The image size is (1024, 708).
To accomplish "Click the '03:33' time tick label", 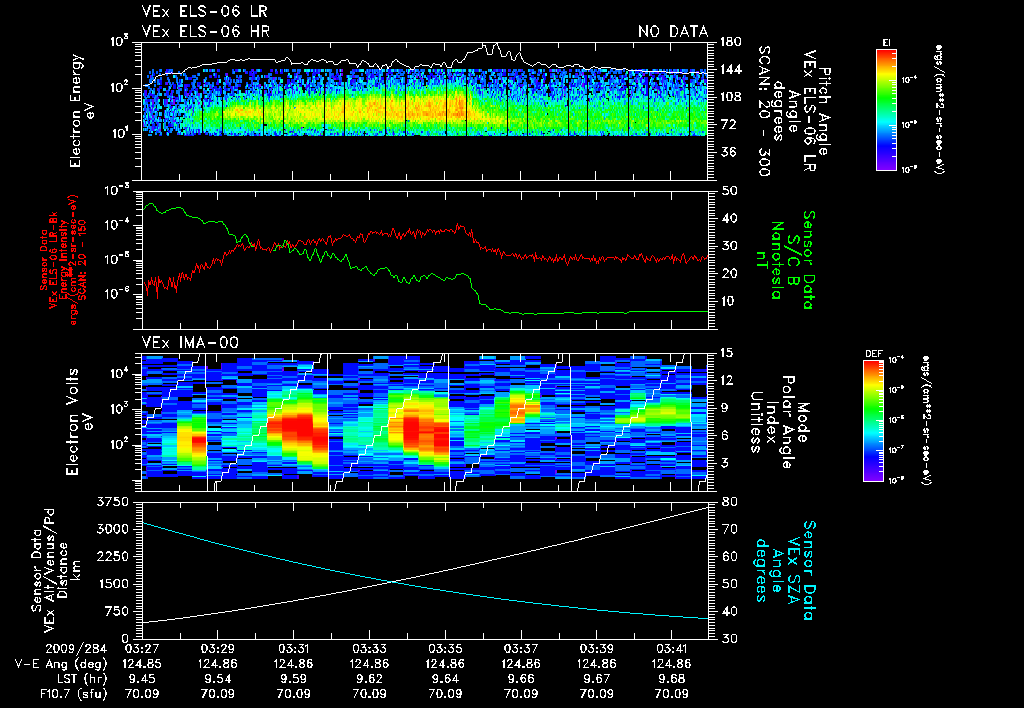I will pos(370,649).
